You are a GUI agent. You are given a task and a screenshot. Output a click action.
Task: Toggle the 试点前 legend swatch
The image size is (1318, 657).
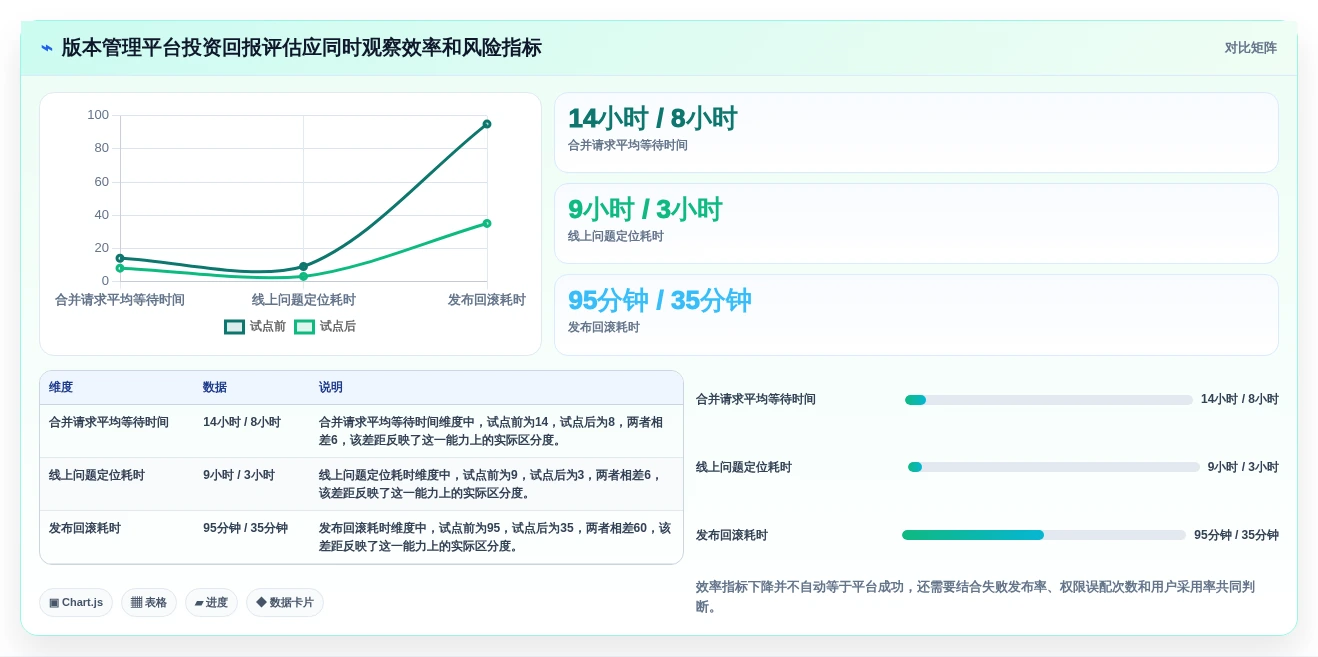[x=234, y=327]
